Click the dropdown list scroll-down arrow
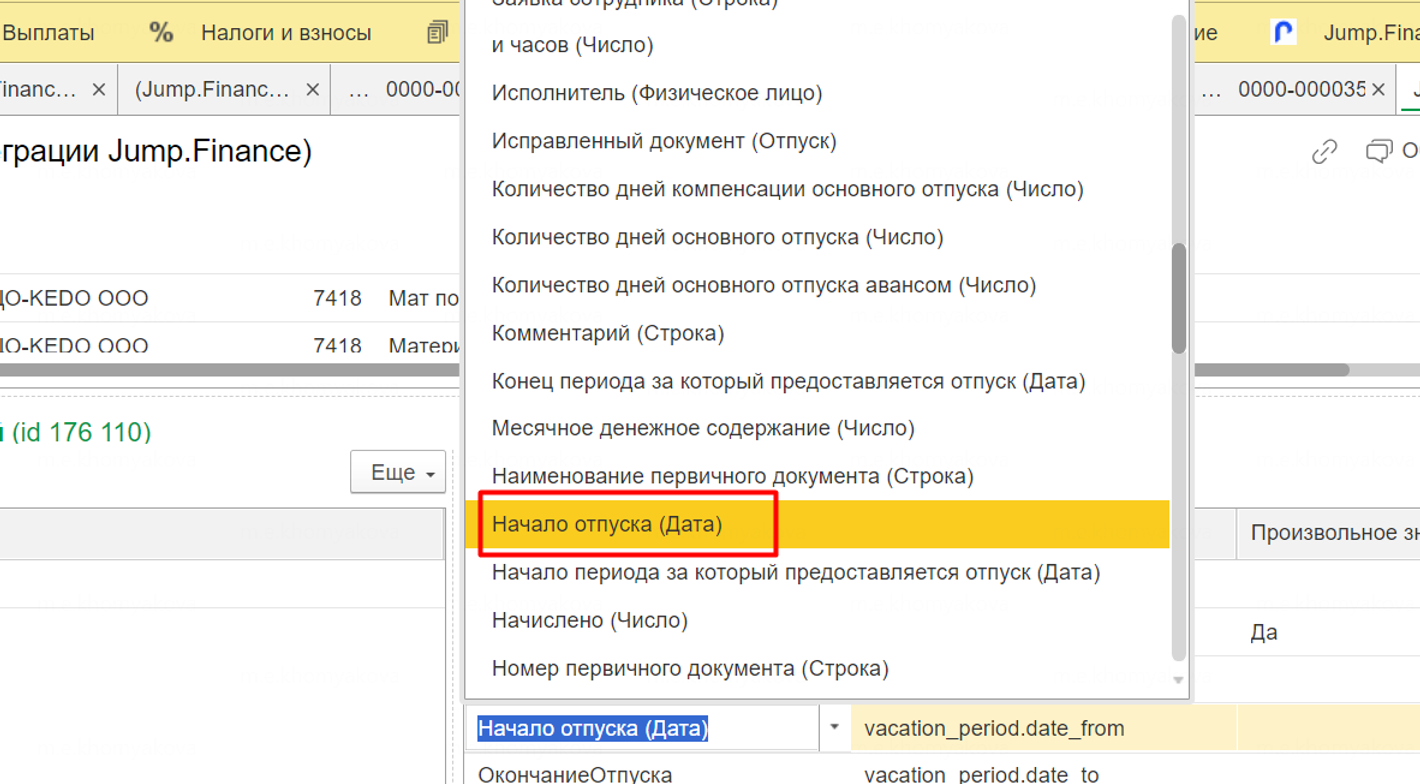 tap(1178, 681)
